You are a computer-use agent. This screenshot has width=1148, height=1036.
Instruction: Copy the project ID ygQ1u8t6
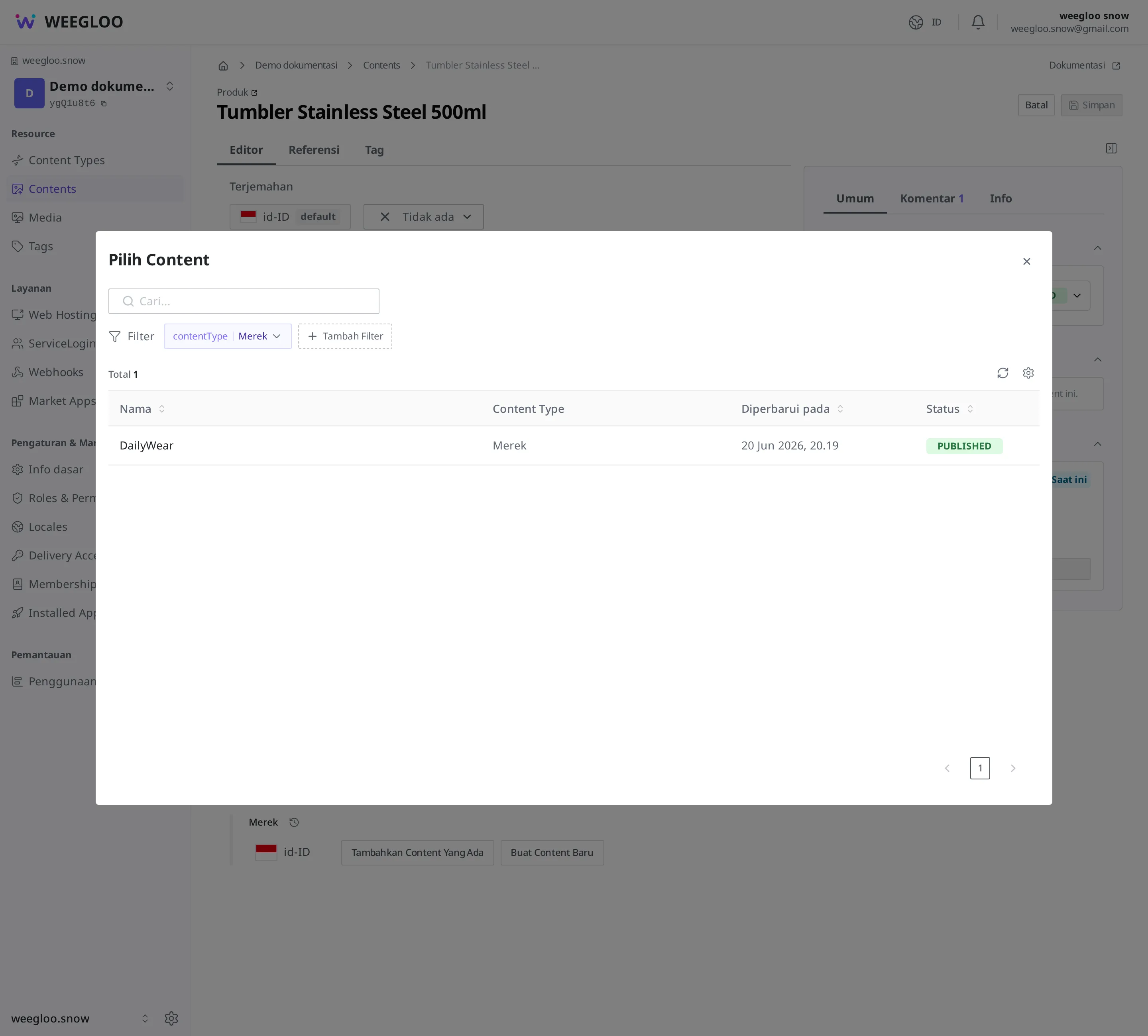coord(104,104)
